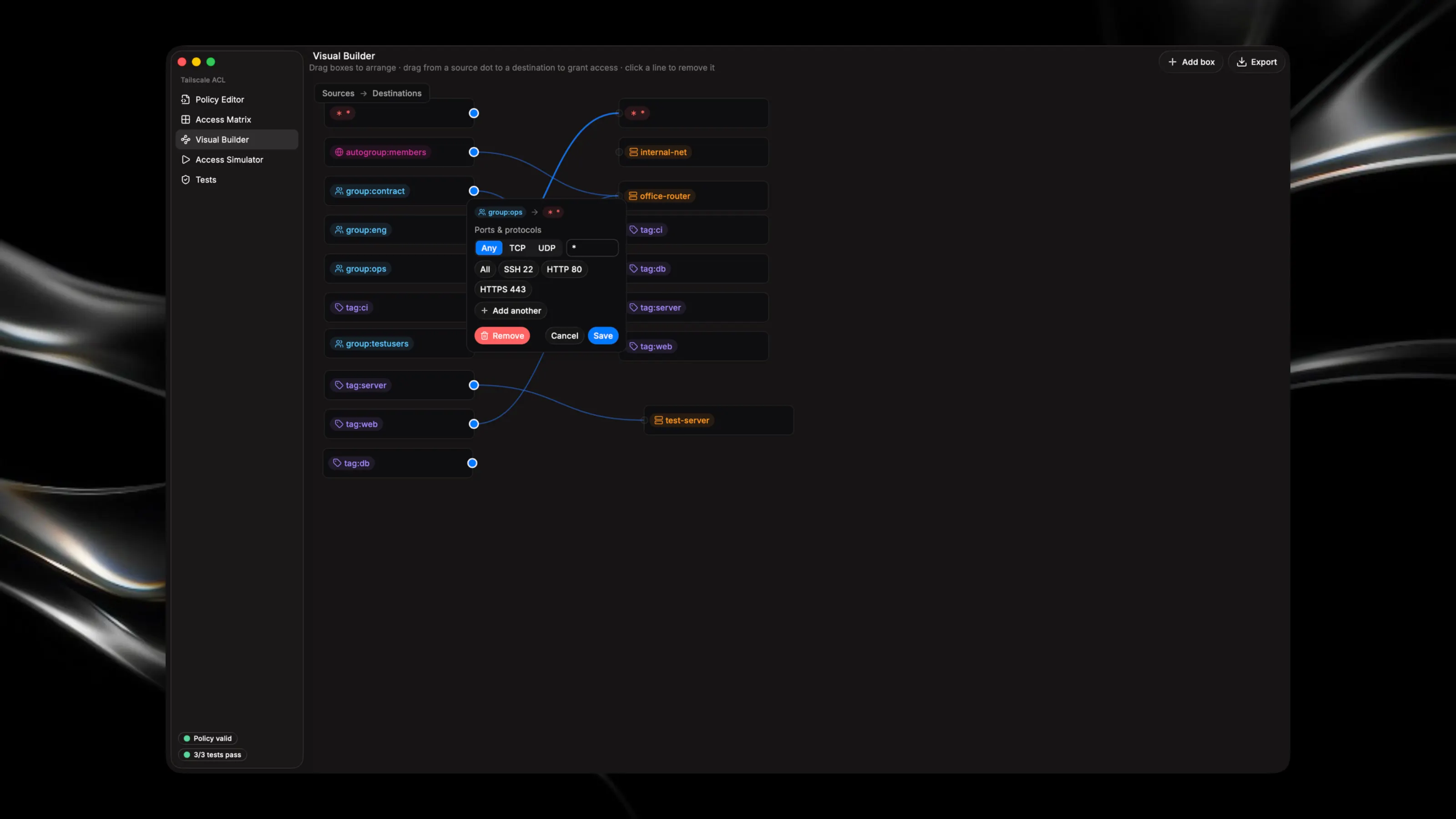Open the Access Matrix page
1456x819 pixels.
[x=237, y=119]
